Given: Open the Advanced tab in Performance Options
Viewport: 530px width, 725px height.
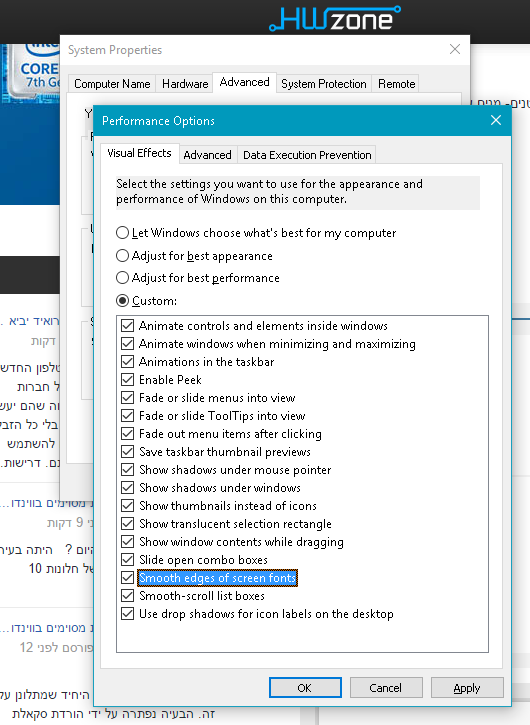Looking at the screenshot, I should coord(208,155).
